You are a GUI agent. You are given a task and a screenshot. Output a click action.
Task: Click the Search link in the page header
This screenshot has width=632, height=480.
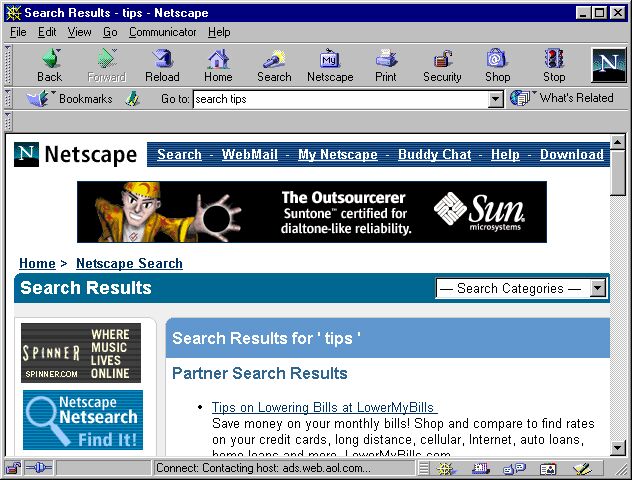pos(179,154)
